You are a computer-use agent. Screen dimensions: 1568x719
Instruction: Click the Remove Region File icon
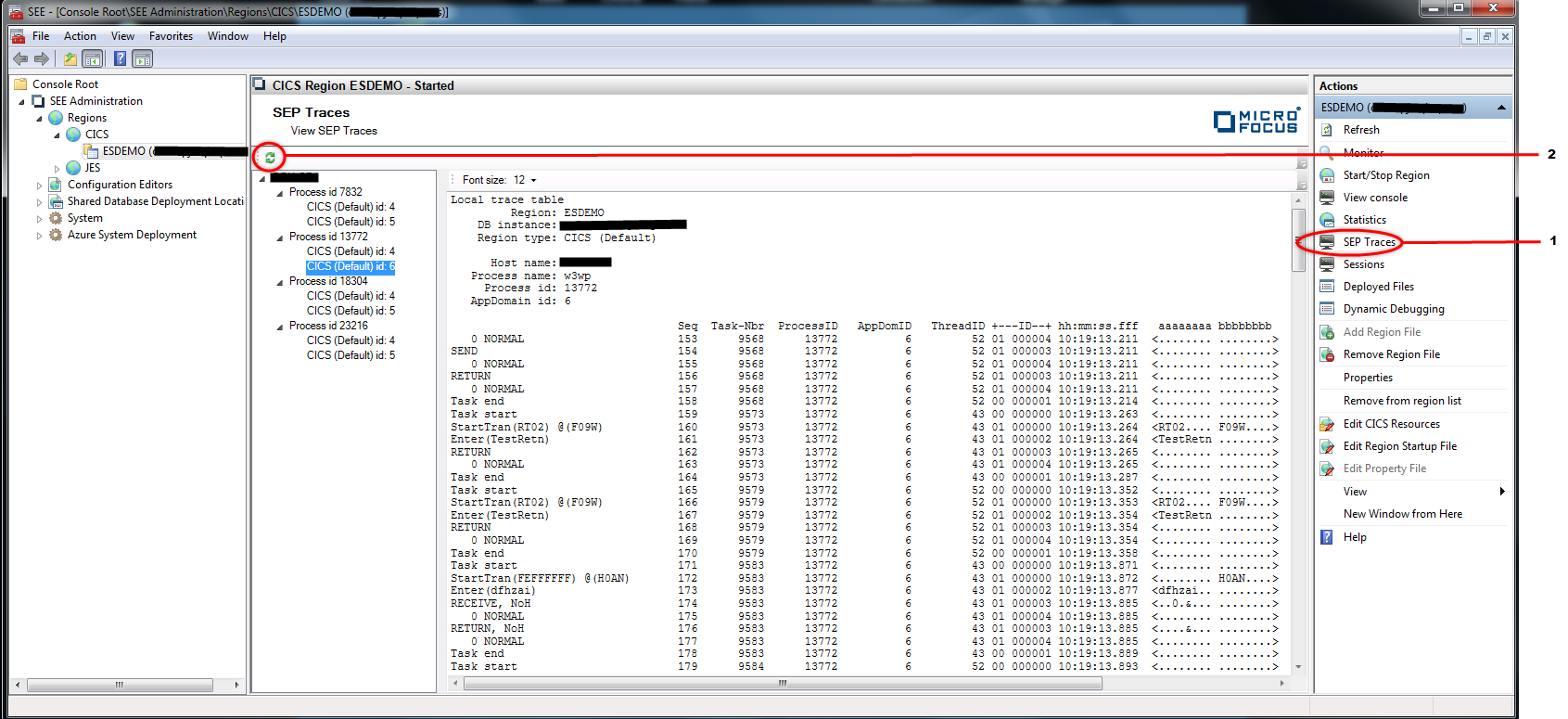[x=1327, y=354]
